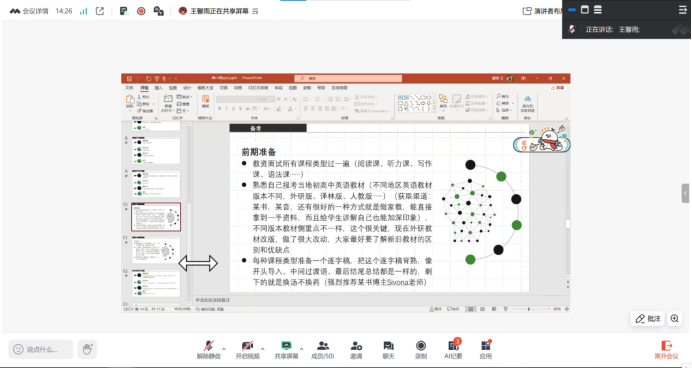Image resolution: width=692 pixels, height=368 pixels.
Task: Select the 视图 ribbon tab
Action: (292, 88)
